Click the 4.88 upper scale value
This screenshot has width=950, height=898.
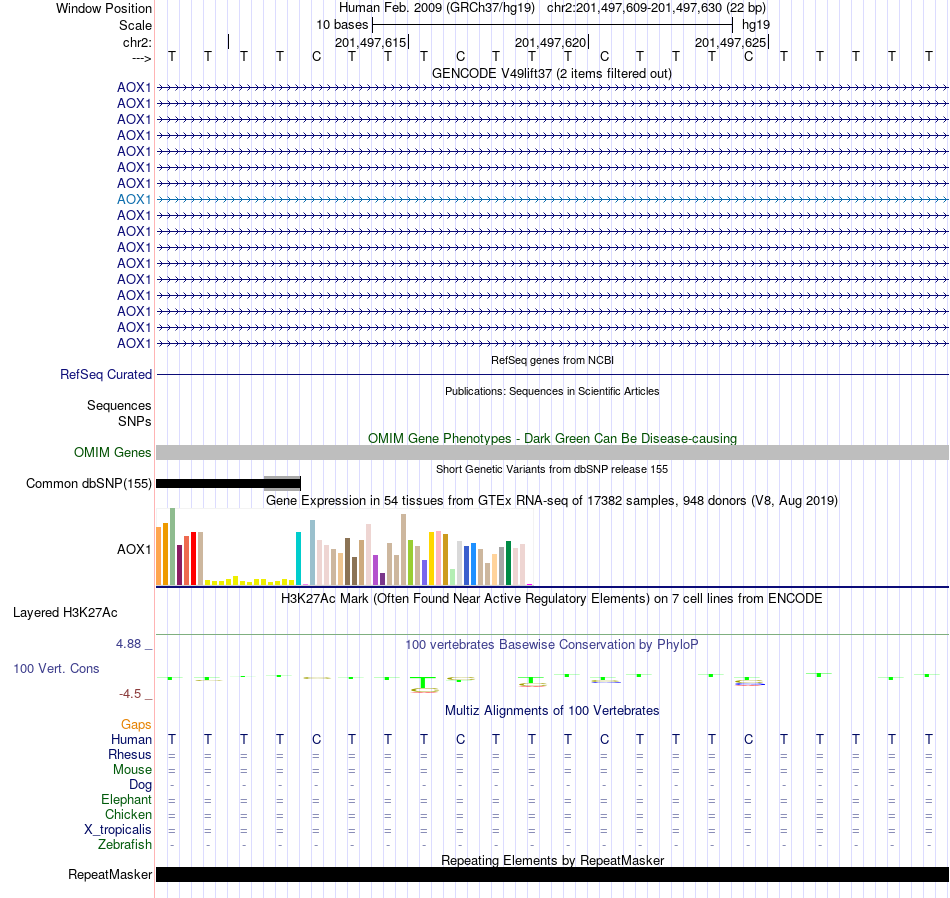coord(128,644)
